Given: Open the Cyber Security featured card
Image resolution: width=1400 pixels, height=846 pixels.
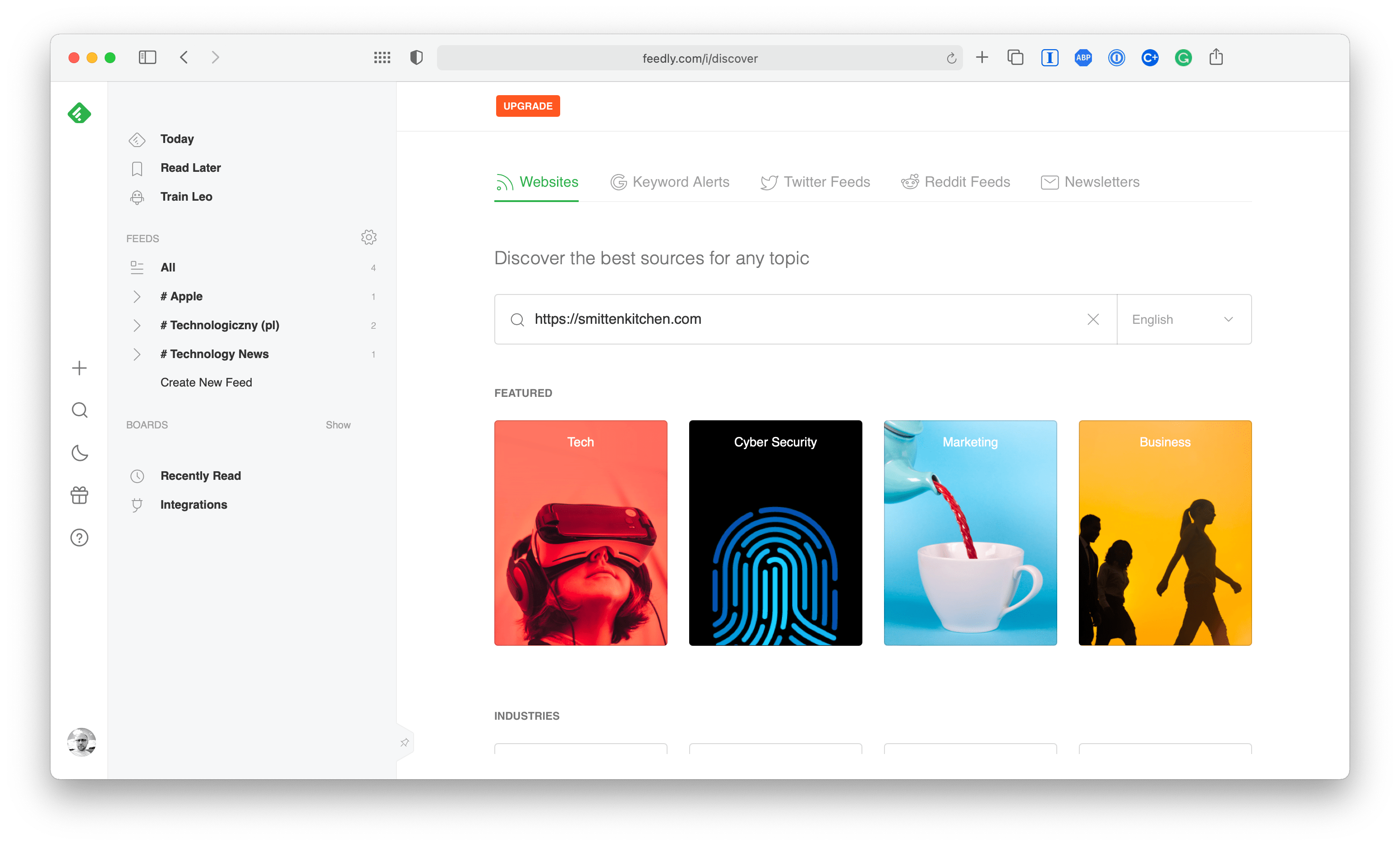Looking at the screenshot, I should pos(775,533).
